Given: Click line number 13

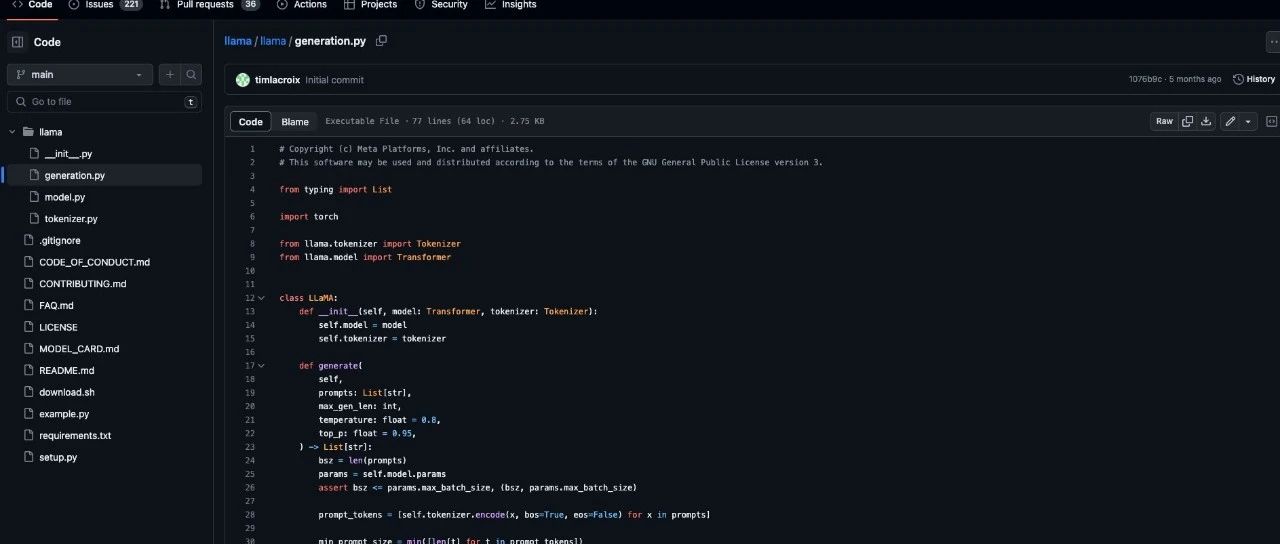Looking at the screenshot, I should [250, 312].
